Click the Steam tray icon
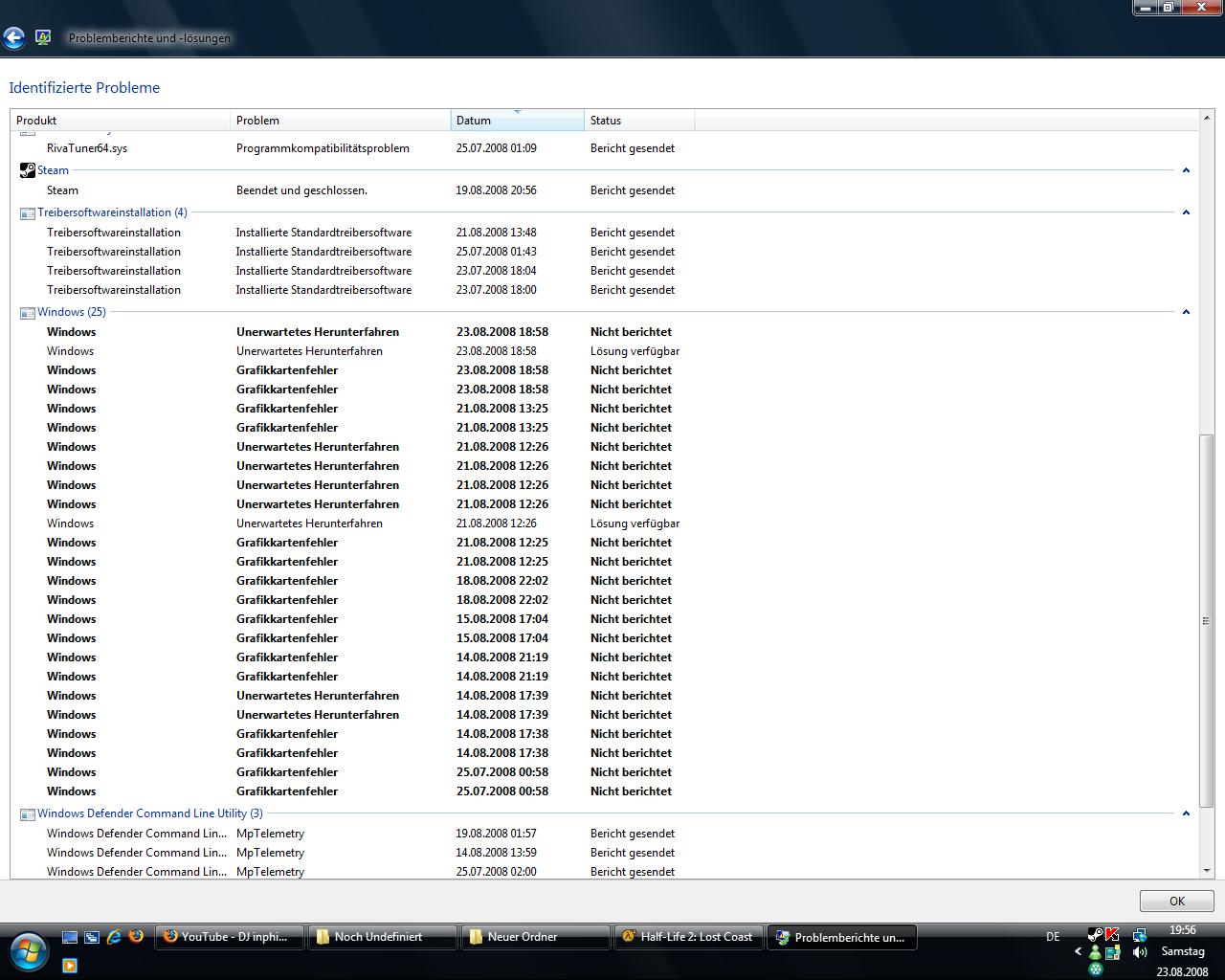 pyautogui.click(x=1095, y=934)
